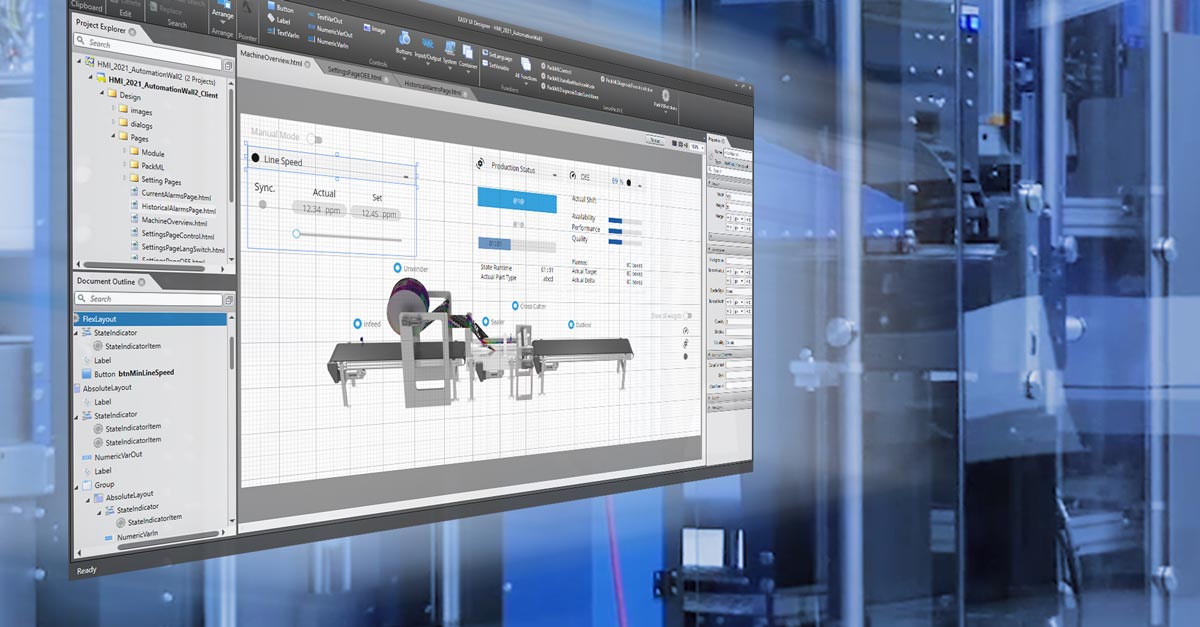Click Line Speed black state dot
1200x627 pixels.
pos(256,159)
